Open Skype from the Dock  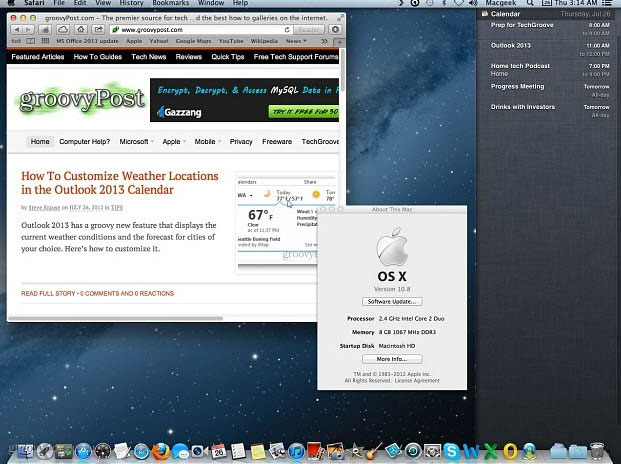click(x=451, y=451)
